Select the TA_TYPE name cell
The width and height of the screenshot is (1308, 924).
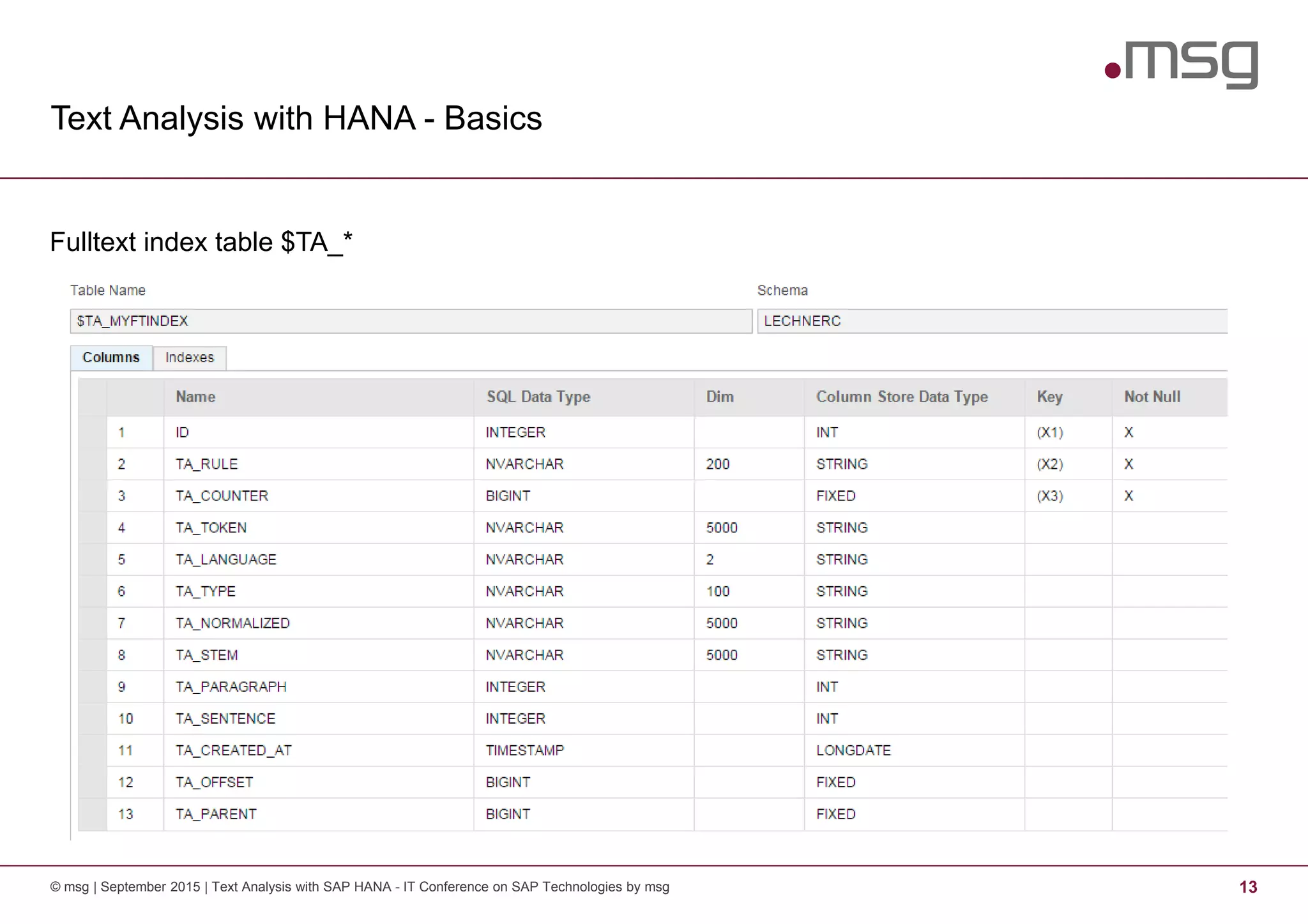click(x=319, y=591)
